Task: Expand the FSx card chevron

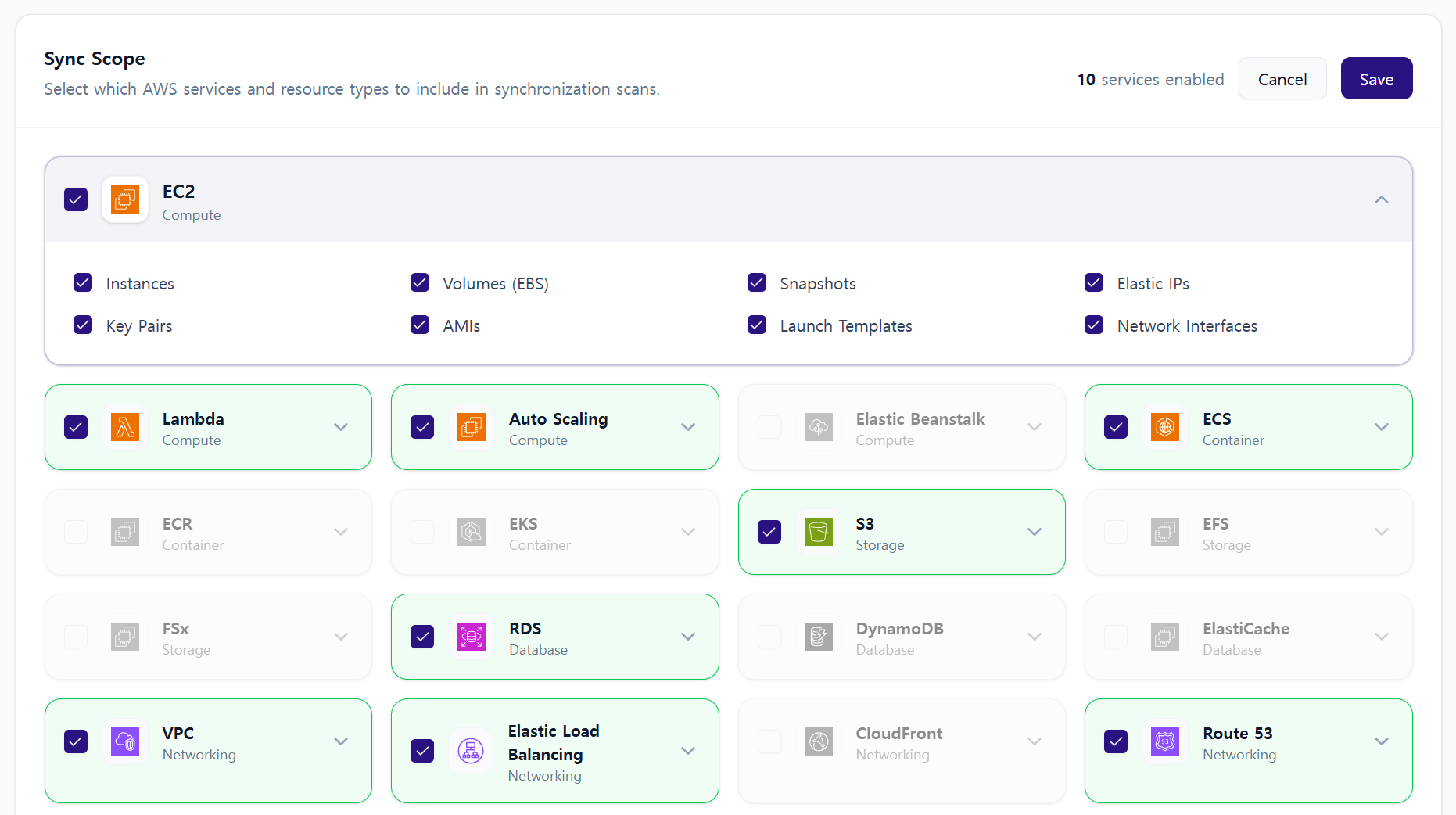Action: pos(341,637)
